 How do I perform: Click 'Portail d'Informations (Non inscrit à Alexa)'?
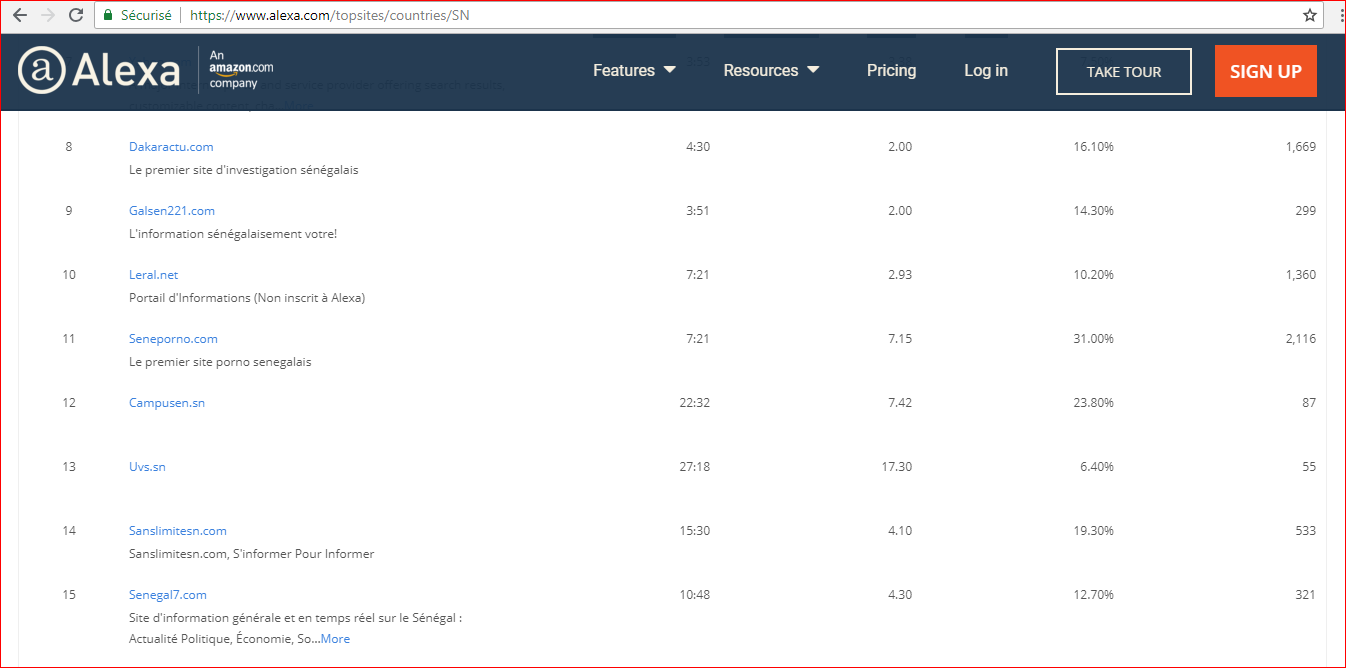[x=247, y=298]
